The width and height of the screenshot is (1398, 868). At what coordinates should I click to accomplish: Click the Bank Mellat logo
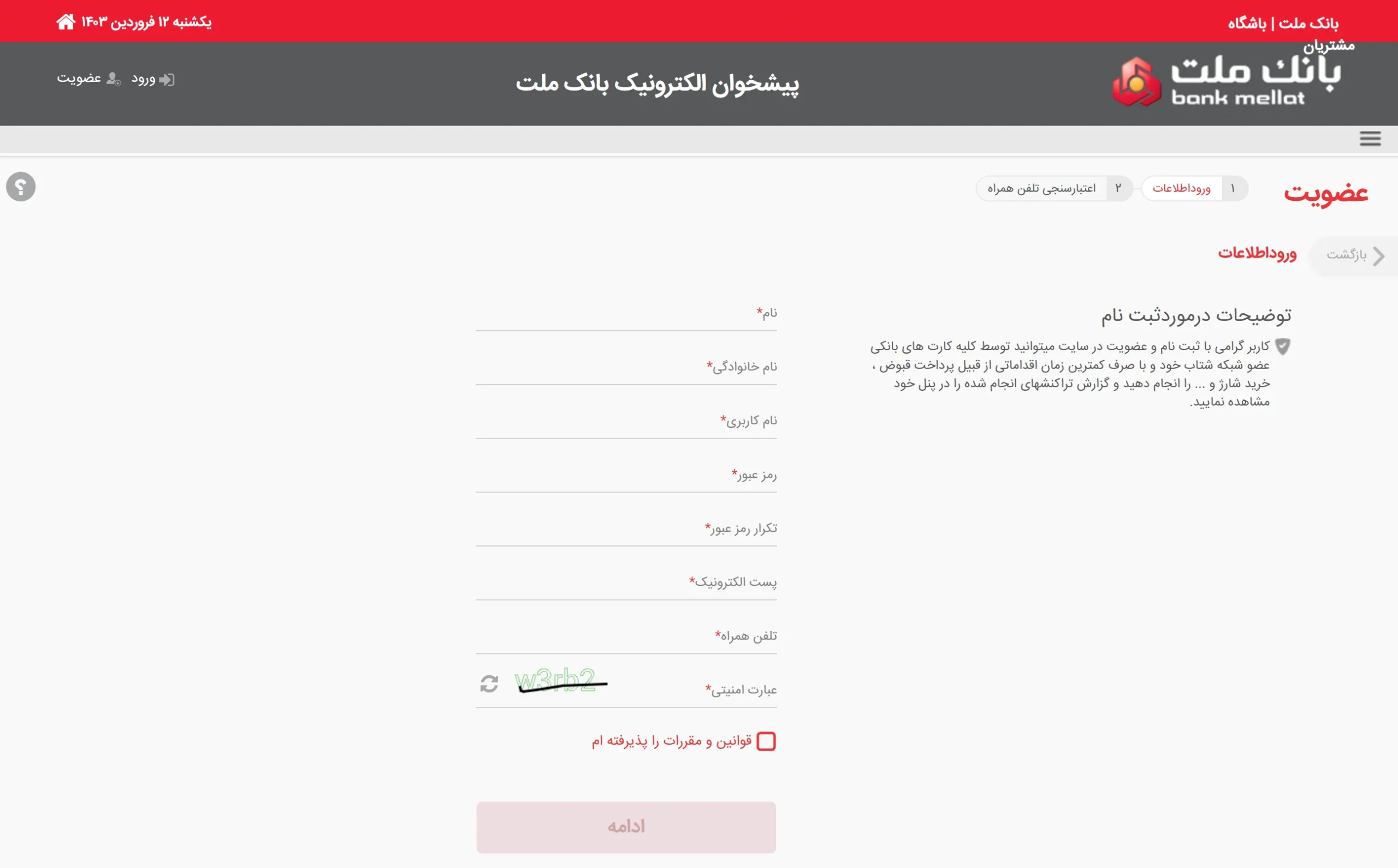(x=1227, y=82)
